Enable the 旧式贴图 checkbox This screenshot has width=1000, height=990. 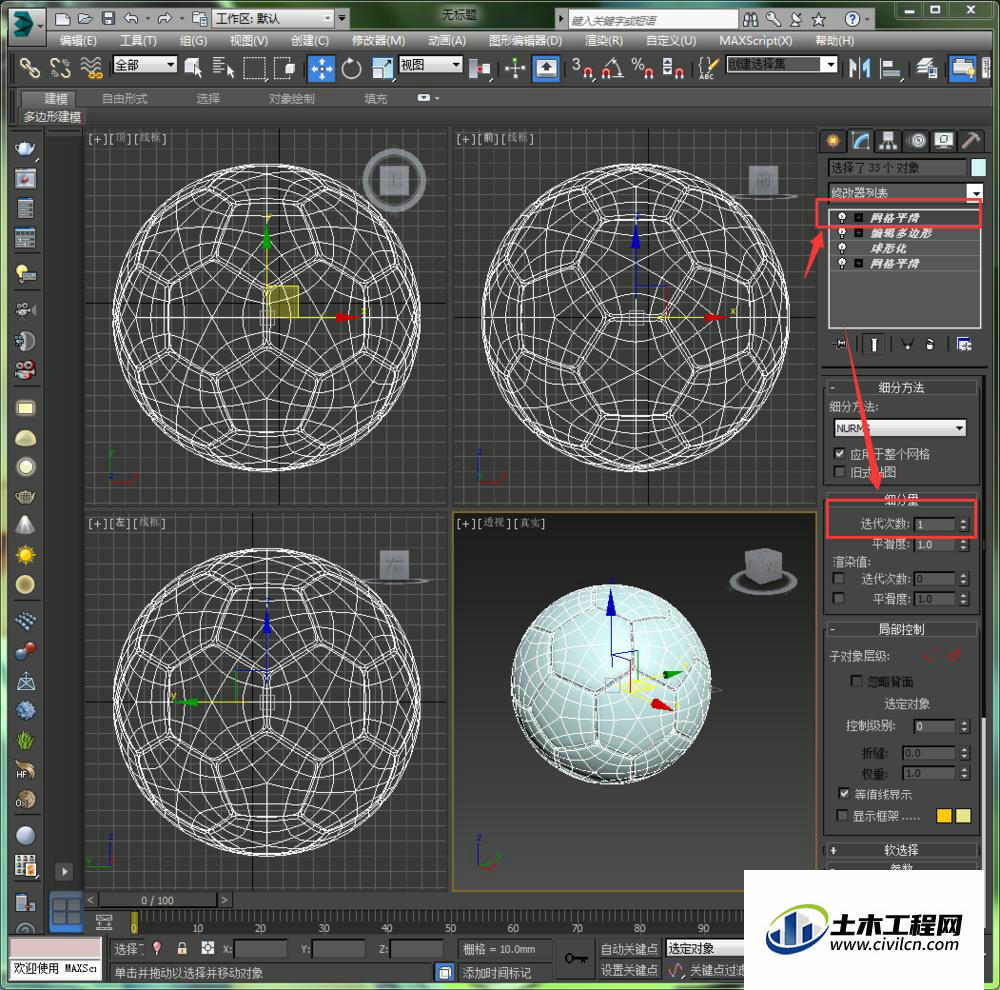click(x=839, y=471)
